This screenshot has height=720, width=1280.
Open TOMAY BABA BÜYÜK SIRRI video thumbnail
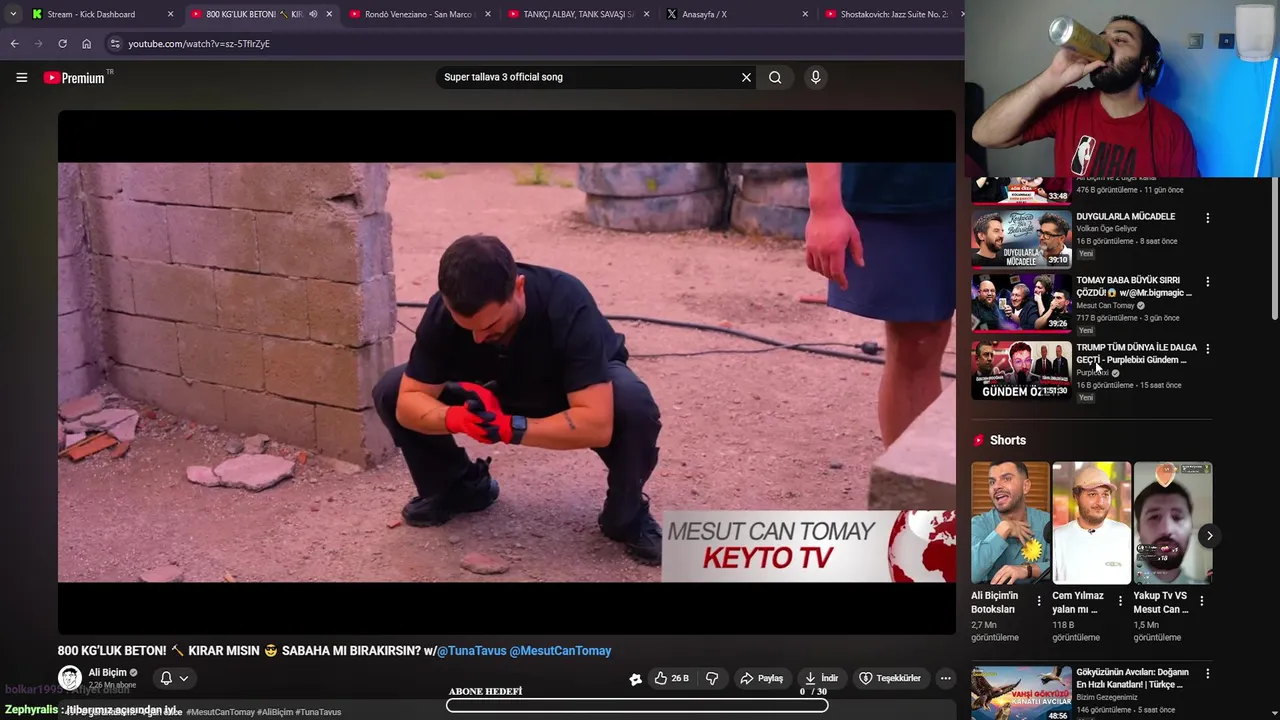pyautogui.click(x=1021, y=302)
